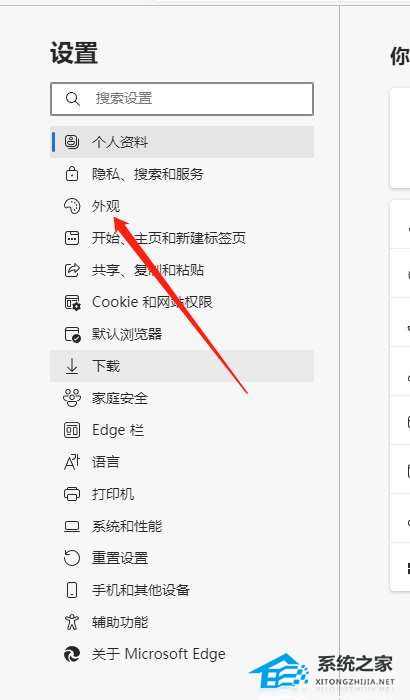Click the family safety icon
Screen dimensions: 410x700
click(x=71, y=398)
